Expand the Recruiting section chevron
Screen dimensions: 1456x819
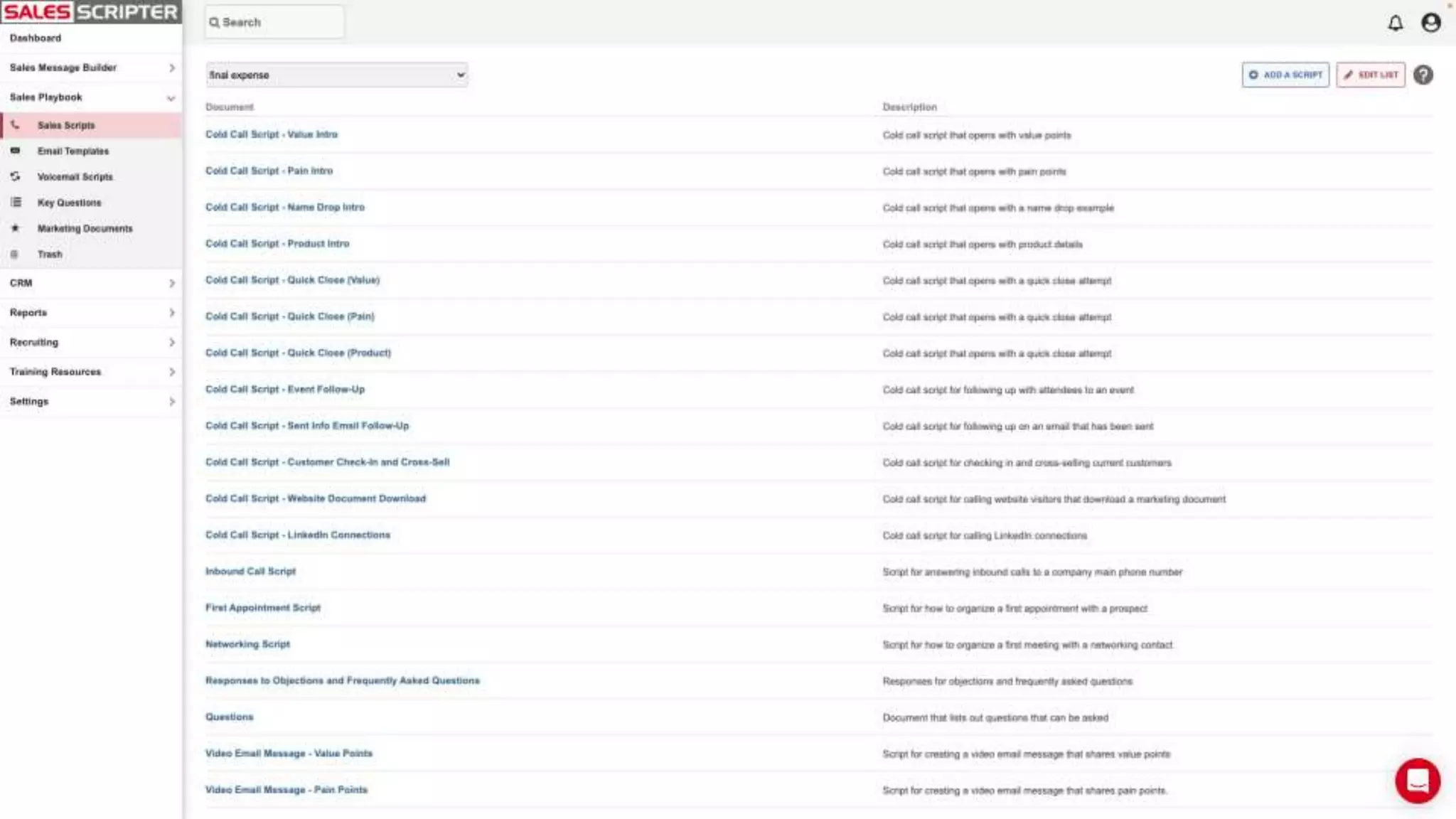point(171,343)
